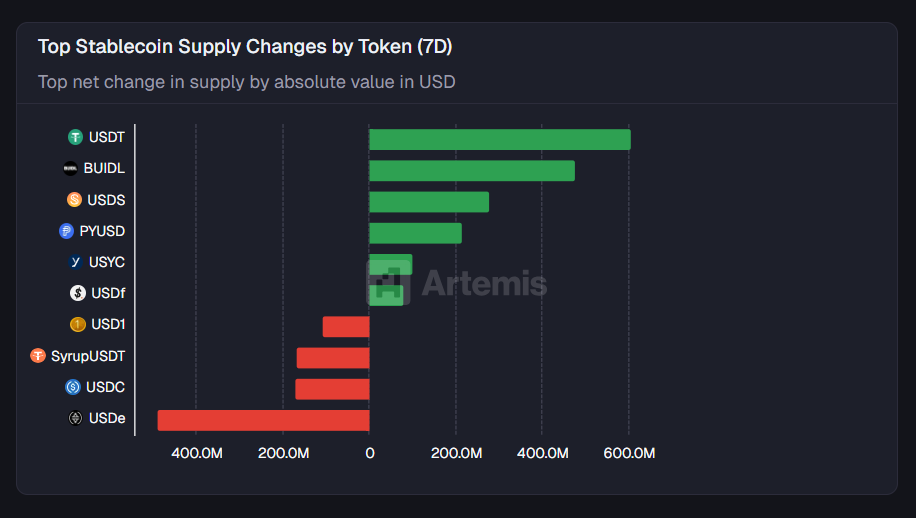Click the green PYUSD bar

click(x=415, y=233)
